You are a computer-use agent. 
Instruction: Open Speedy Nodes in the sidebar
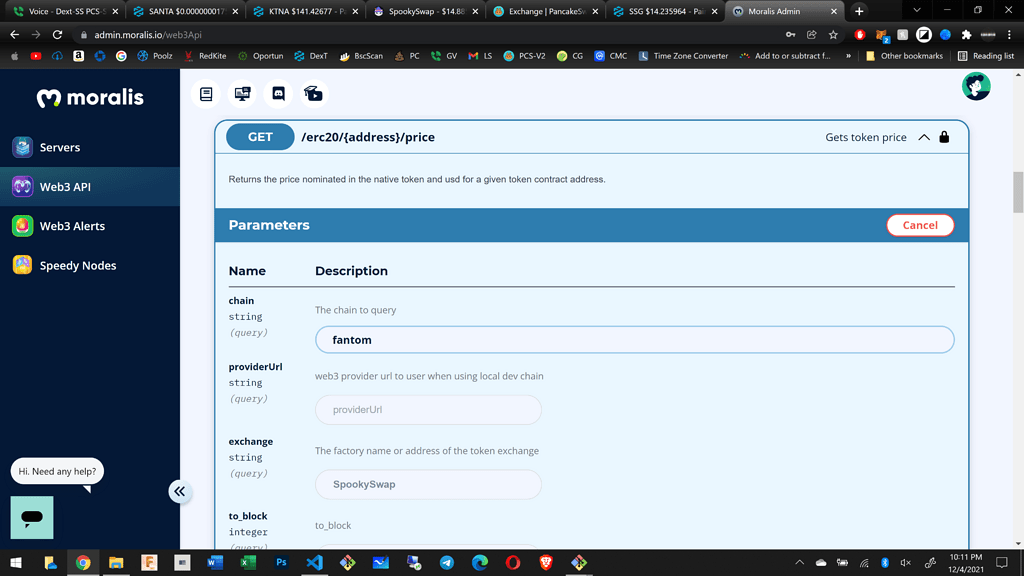pyautogui.click(x=90, y=265)
